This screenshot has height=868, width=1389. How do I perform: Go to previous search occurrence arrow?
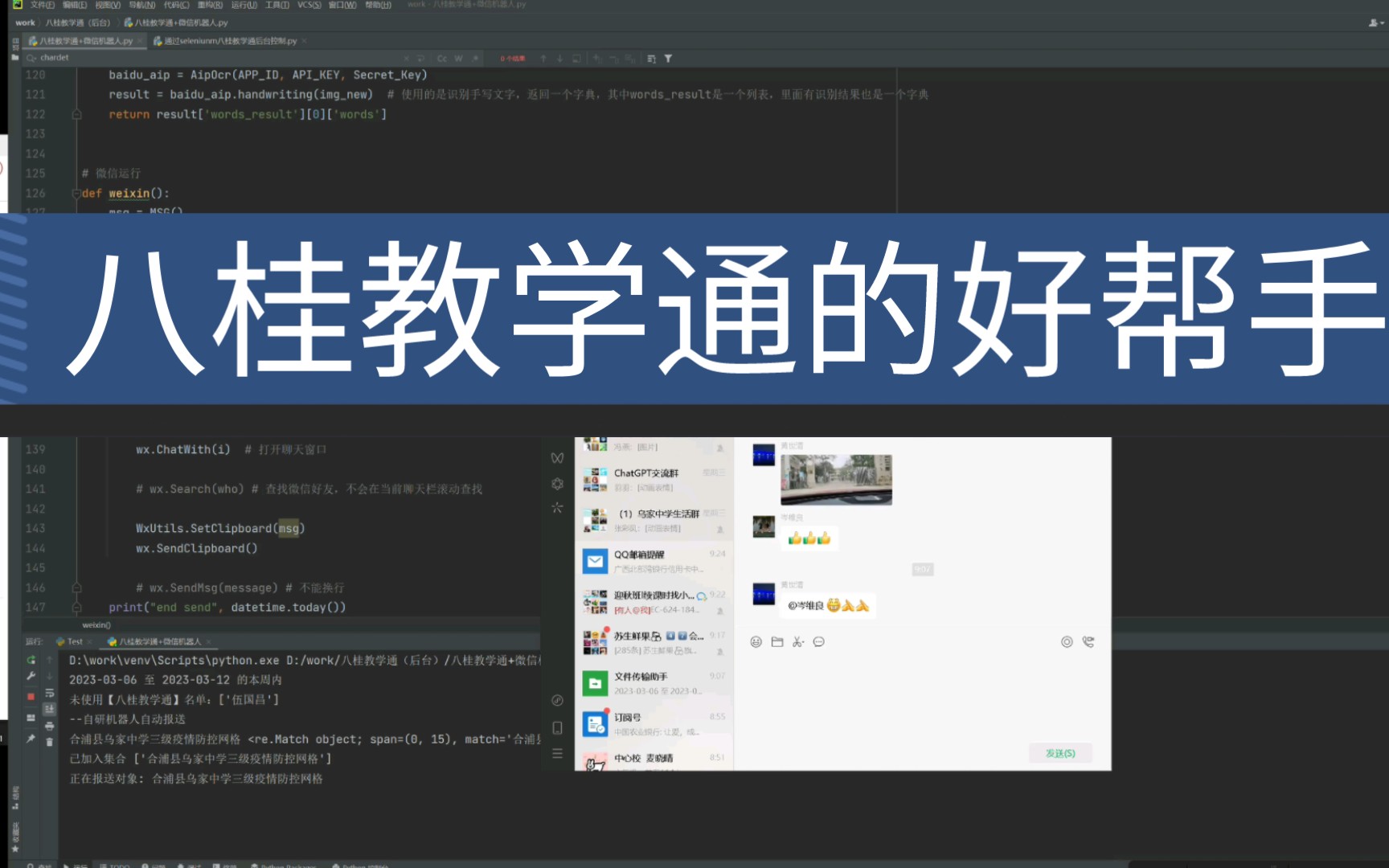click(x=543, y=58)
